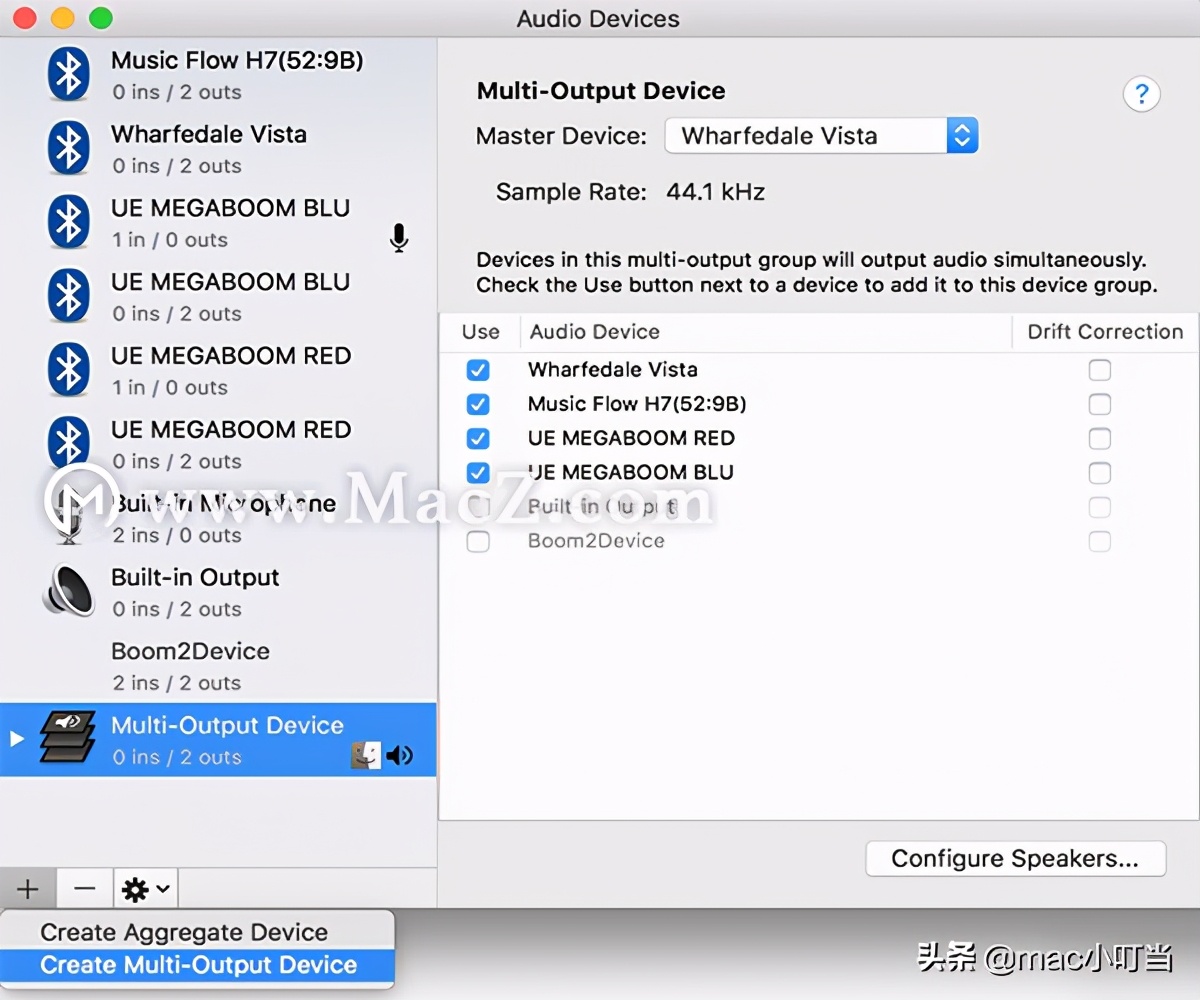This screenshot has height=1000, width=1200.
Task: Choose Create Multi-Output Device menu item
Action: tap(198, 965)
